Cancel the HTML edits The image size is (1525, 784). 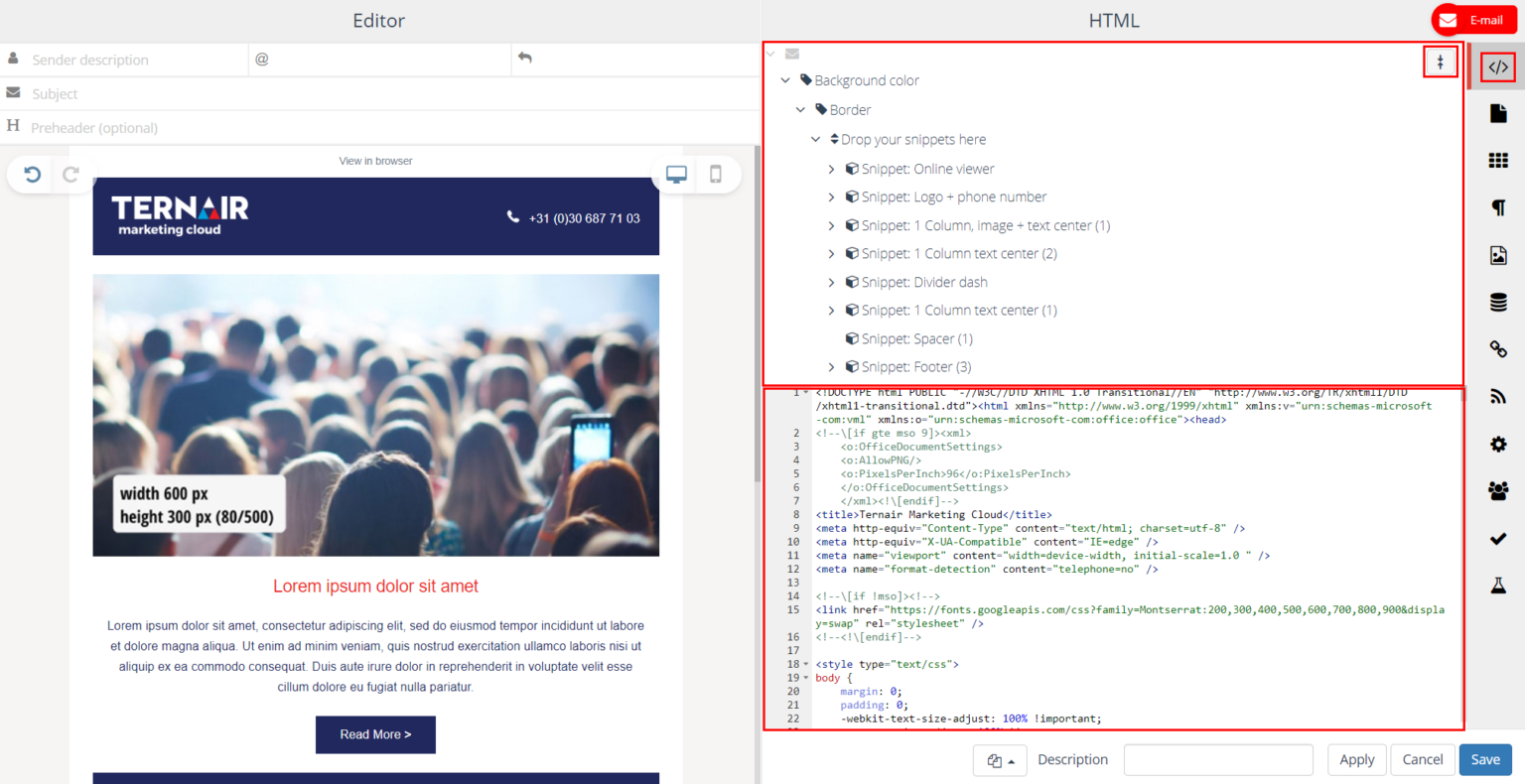click(x=1423, y=760)
